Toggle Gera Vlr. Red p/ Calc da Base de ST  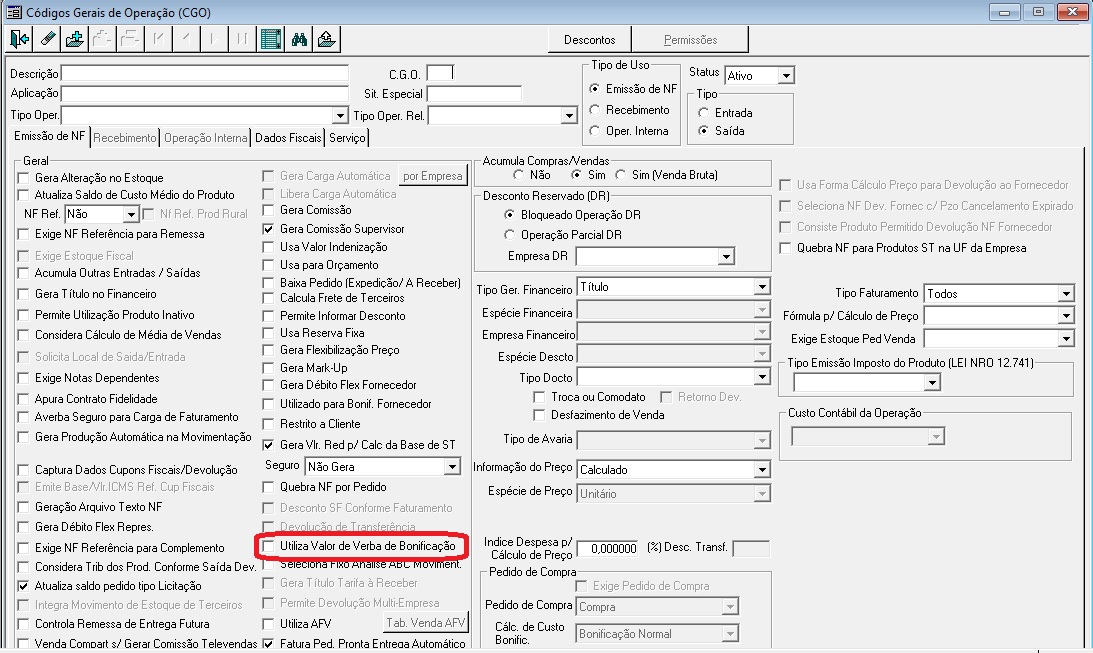tap(268, 445)
